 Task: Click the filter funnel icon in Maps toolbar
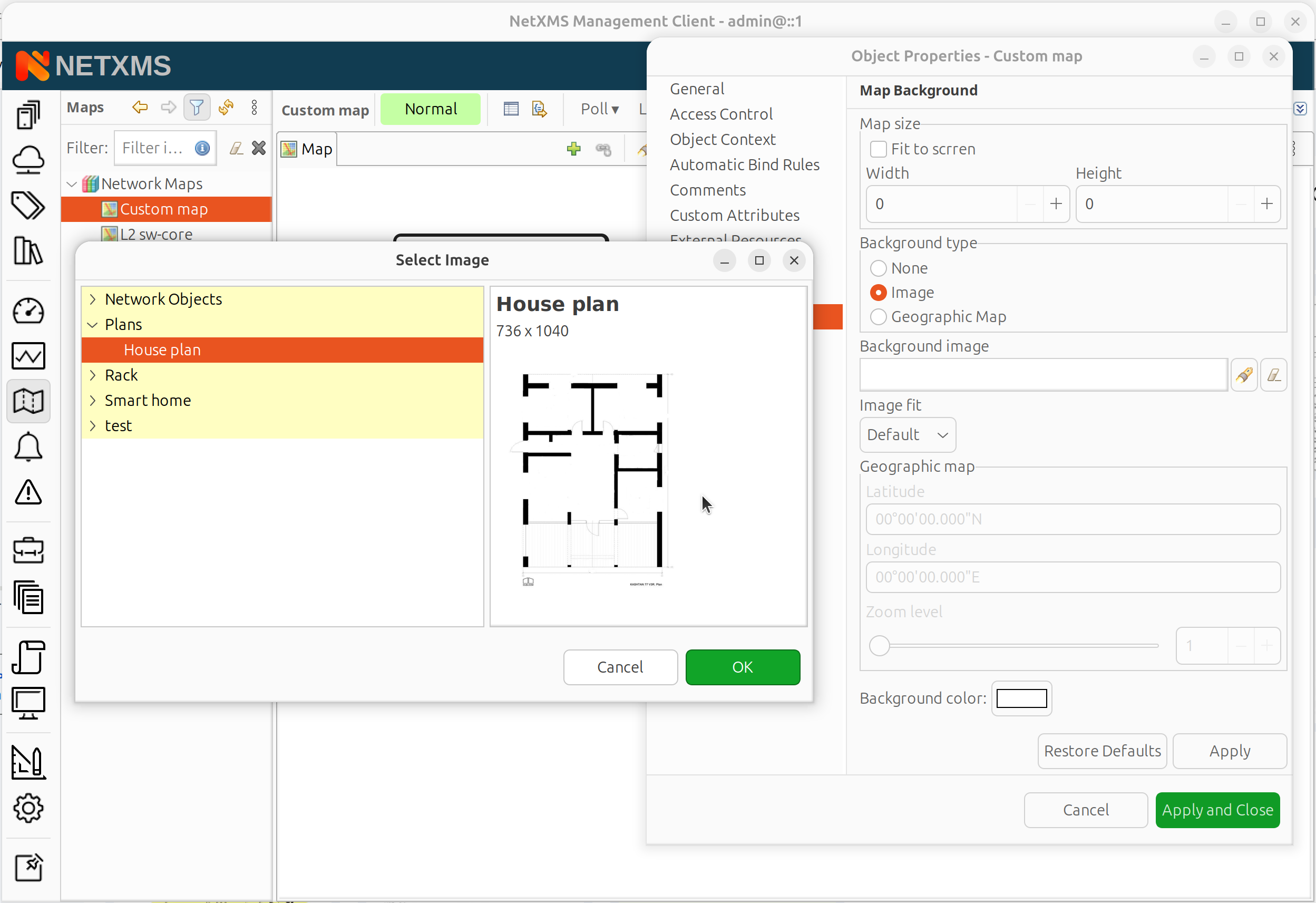pyautogui.click(x=197, y=108)
